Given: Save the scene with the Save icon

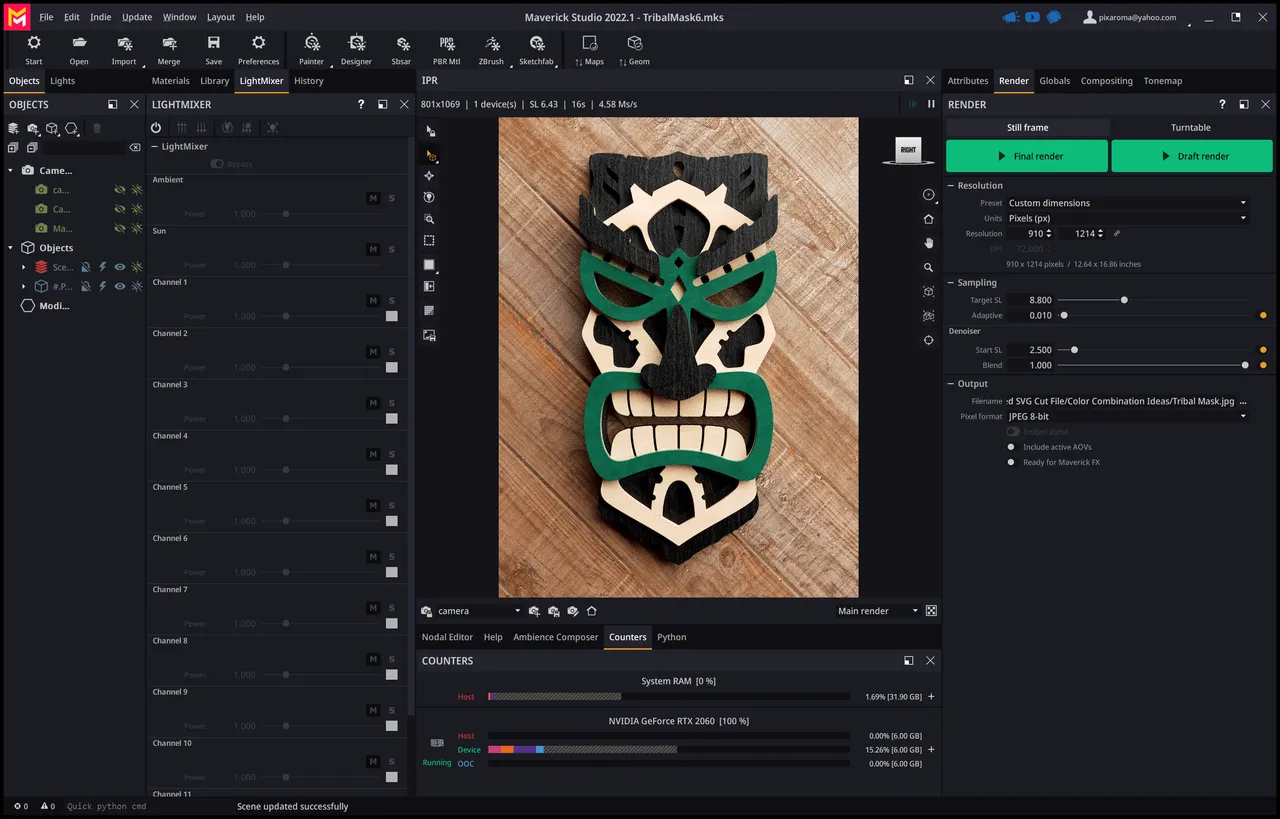Looking at the screenshot, I should pyautogui.click(x=214, y=49).
